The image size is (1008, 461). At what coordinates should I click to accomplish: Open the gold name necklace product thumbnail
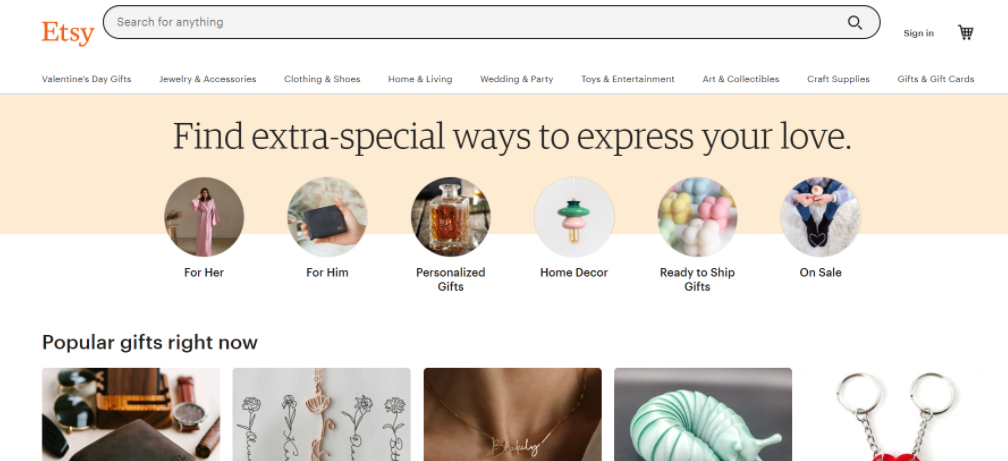point(512,414)
